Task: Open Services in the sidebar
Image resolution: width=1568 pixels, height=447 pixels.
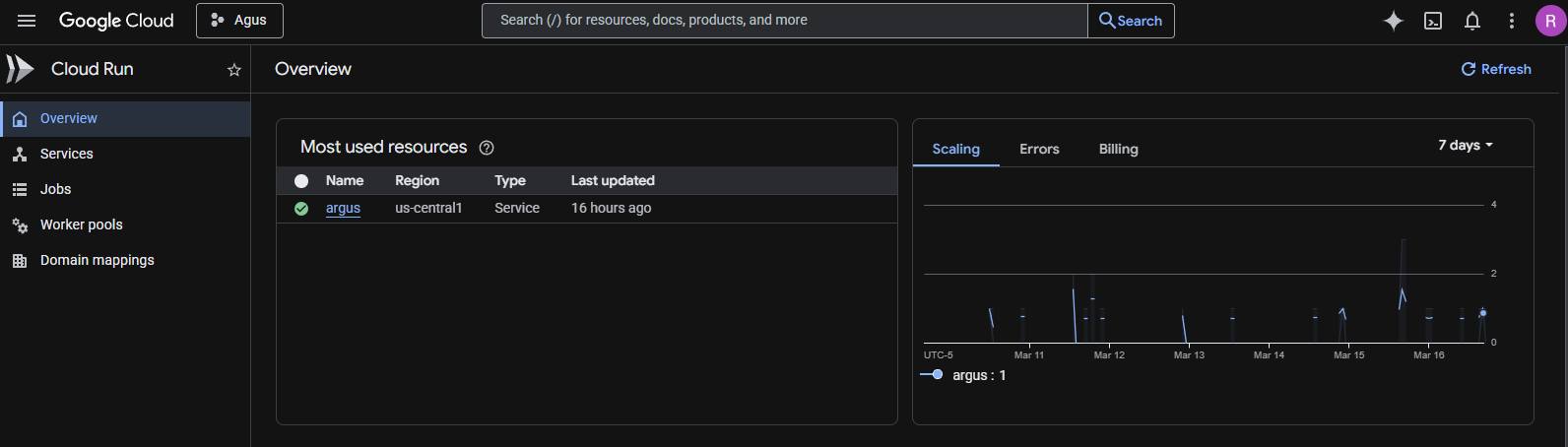Action: click(x=125, y=154)
